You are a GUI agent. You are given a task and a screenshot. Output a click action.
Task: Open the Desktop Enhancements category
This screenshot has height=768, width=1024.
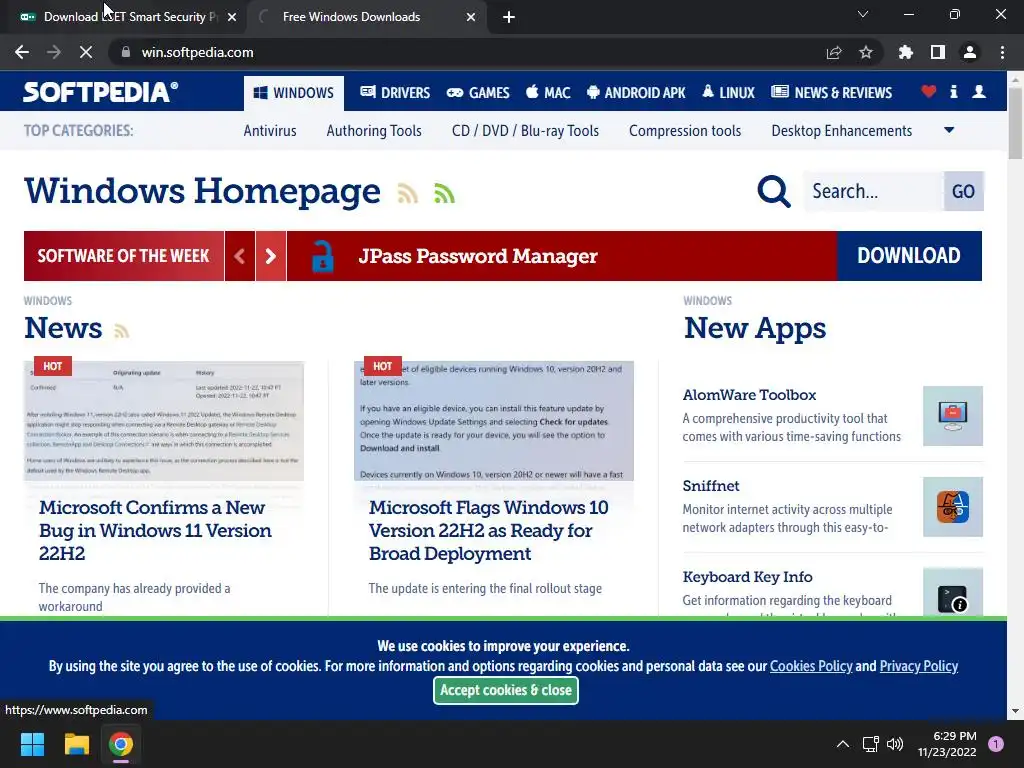pyautogui.click(x=842, y=131)
